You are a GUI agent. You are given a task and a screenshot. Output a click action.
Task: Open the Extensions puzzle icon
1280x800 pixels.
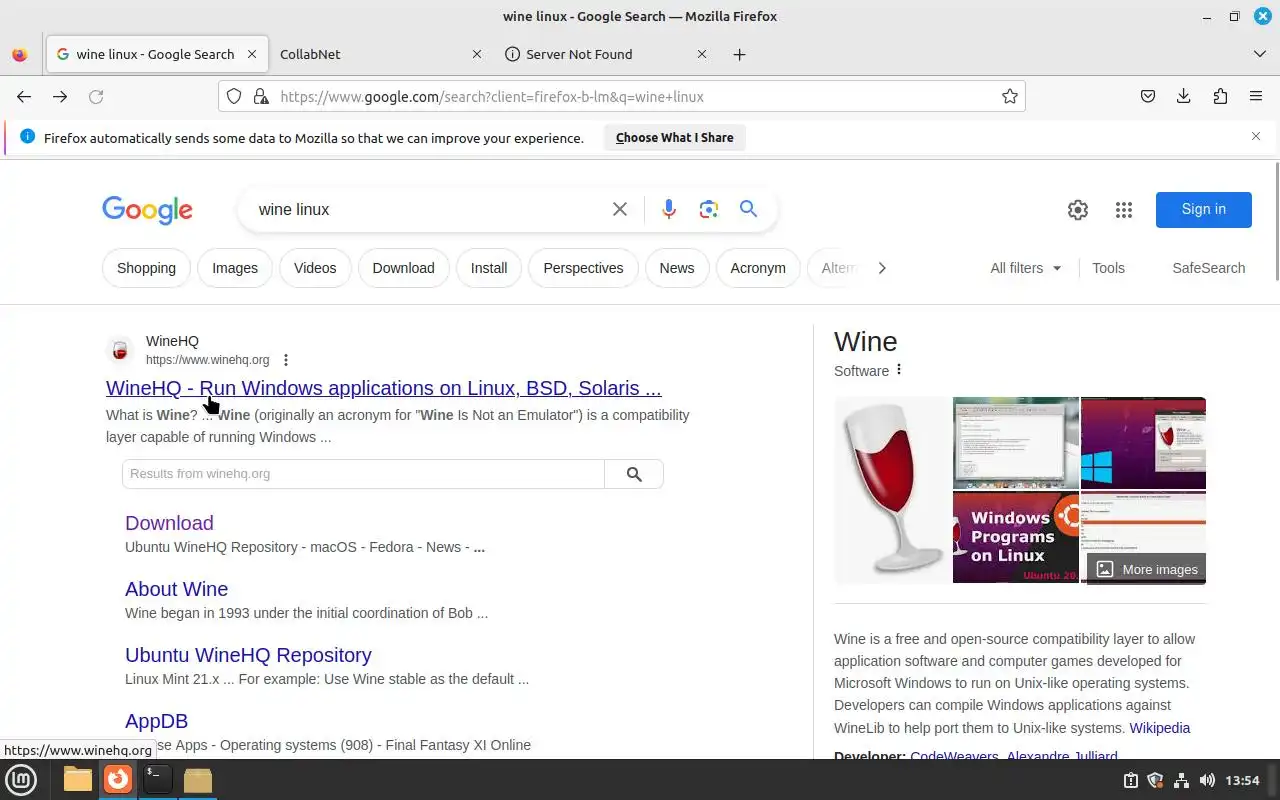tap(1220, 96)
